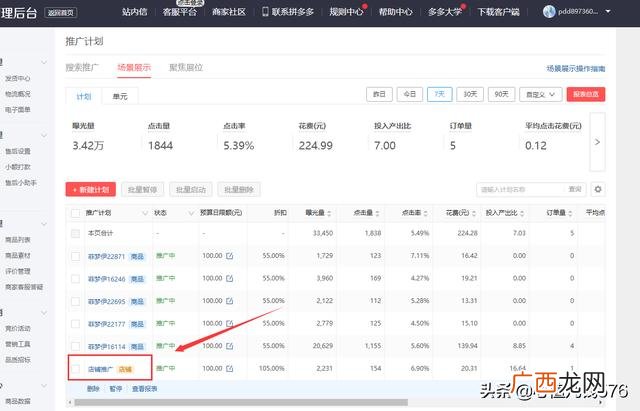Screen dimensions: 640x411
Task: Tick the checkbox for 菲梦伊16114
Action: [76, 346]
